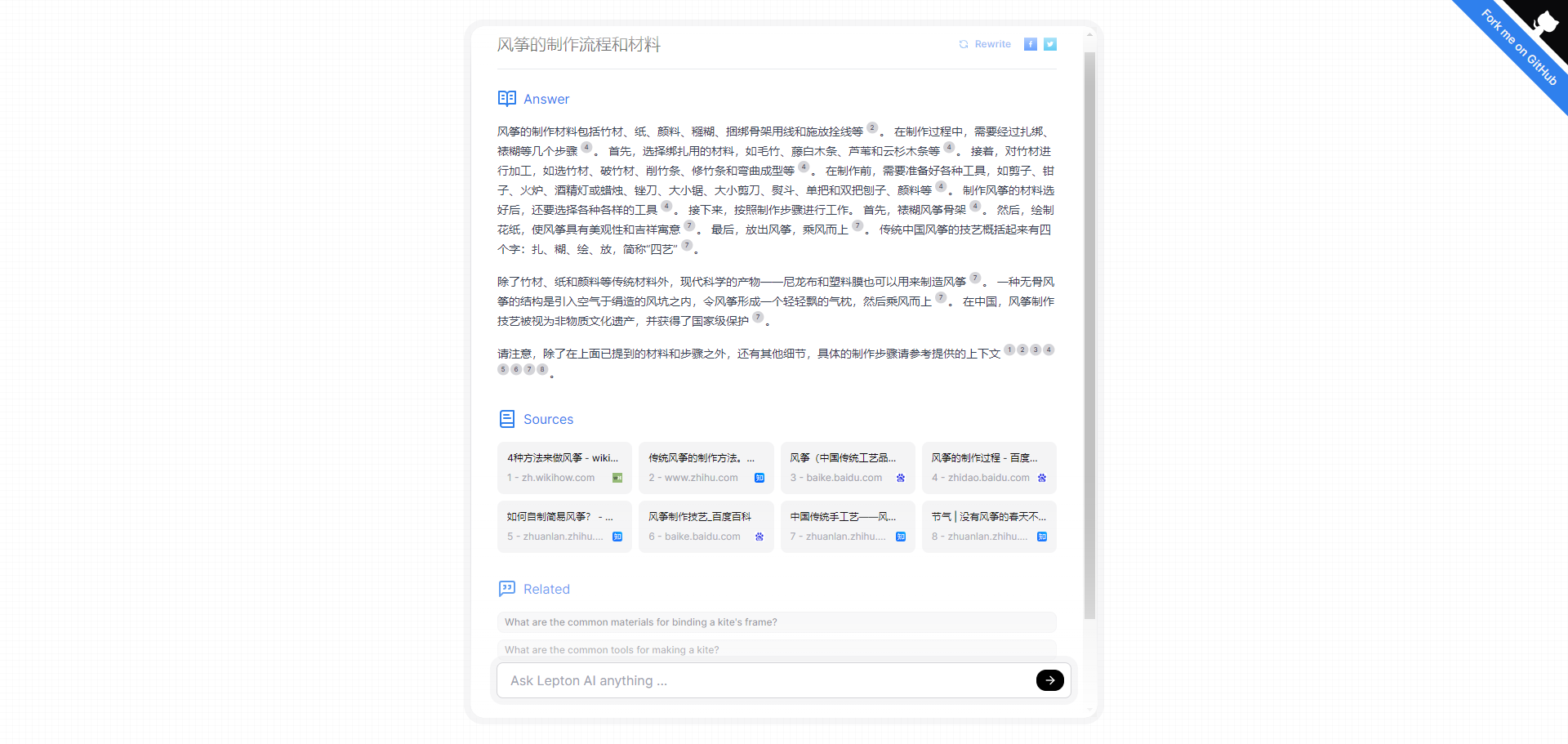Share the answer on Facebook
This screenshot has height=744, width=1568.
click(1031, 44)
